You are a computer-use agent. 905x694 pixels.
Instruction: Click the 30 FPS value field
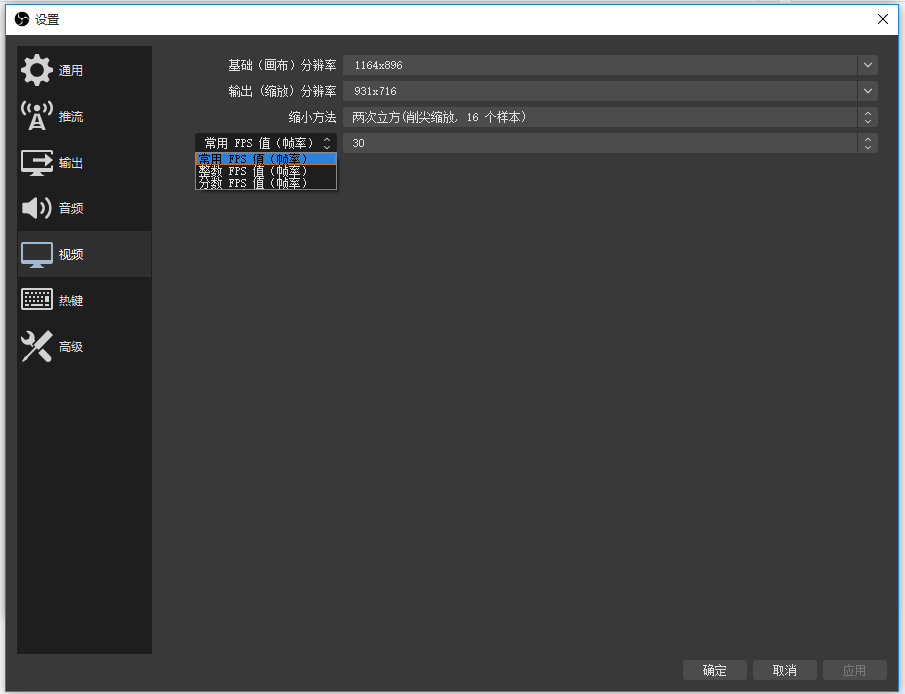600,143
